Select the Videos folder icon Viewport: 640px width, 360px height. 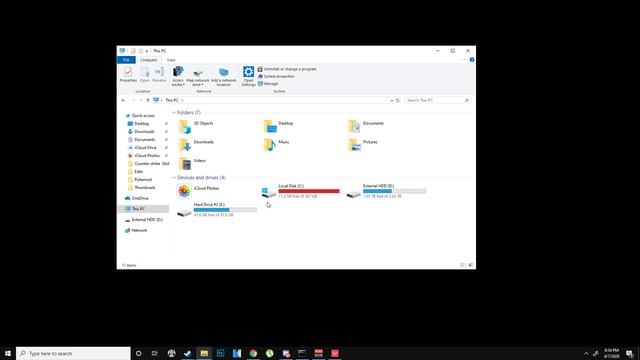click(x=184, y=164)
